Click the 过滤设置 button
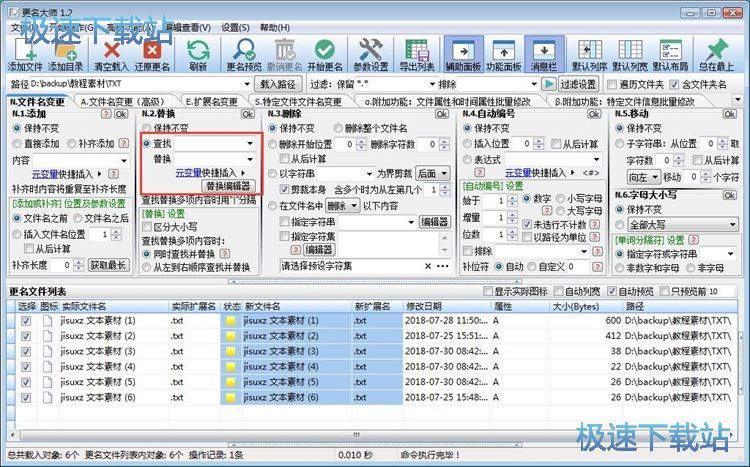This screenshot has width=750, height=467. pyautogui.click(x=578, y=84)
